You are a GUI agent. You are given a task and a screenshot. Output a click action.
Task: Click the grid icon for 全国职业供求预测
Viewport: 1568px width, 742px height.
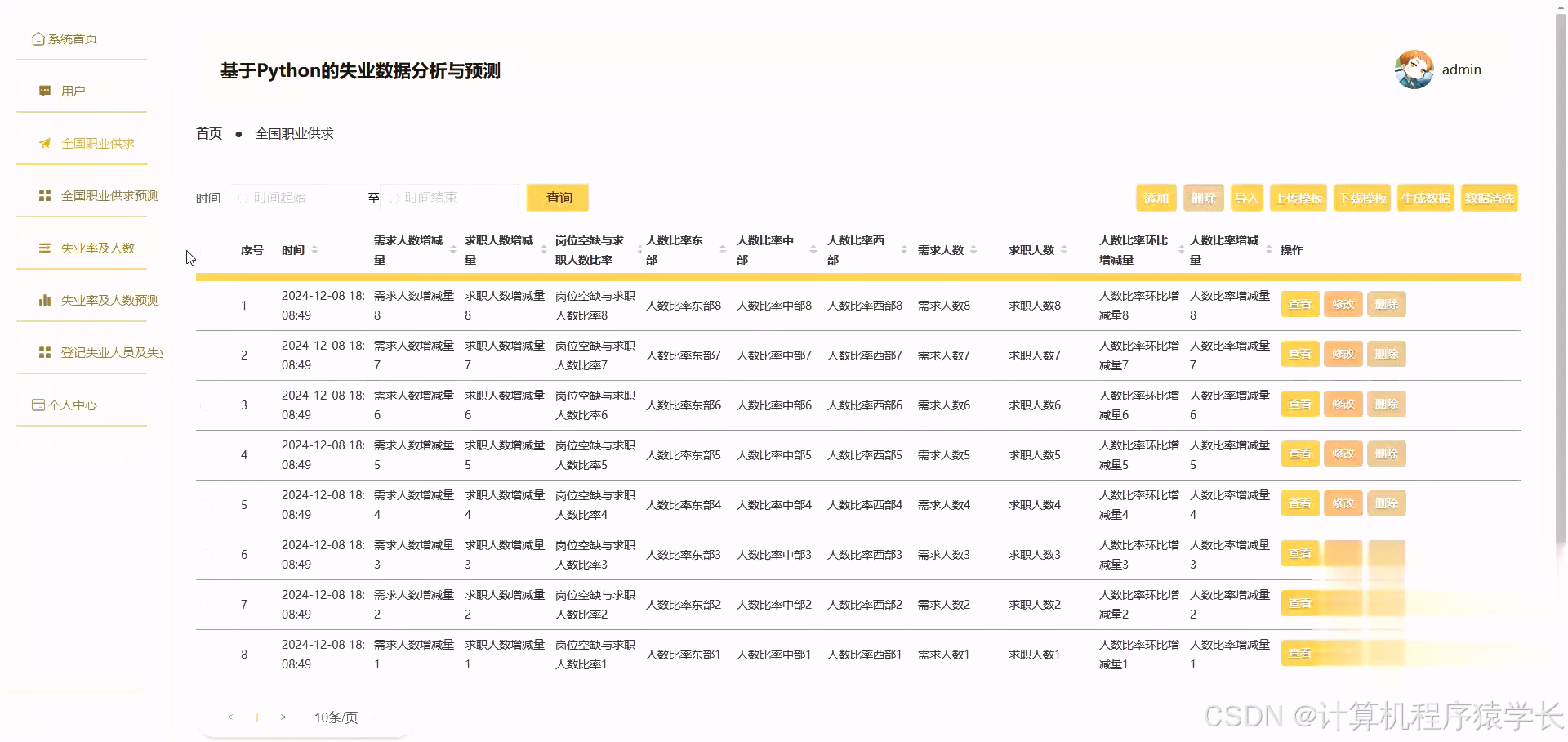(45, 195)
